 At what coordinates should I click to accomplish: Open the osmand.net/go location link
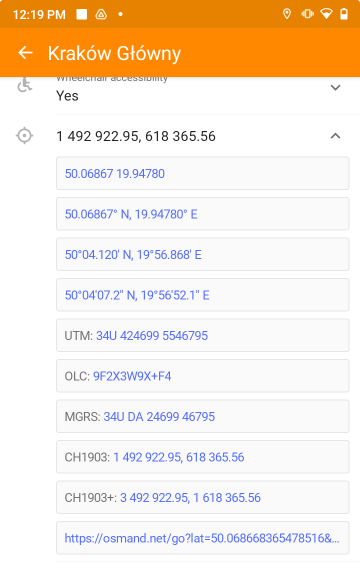[x=203, y=538]
